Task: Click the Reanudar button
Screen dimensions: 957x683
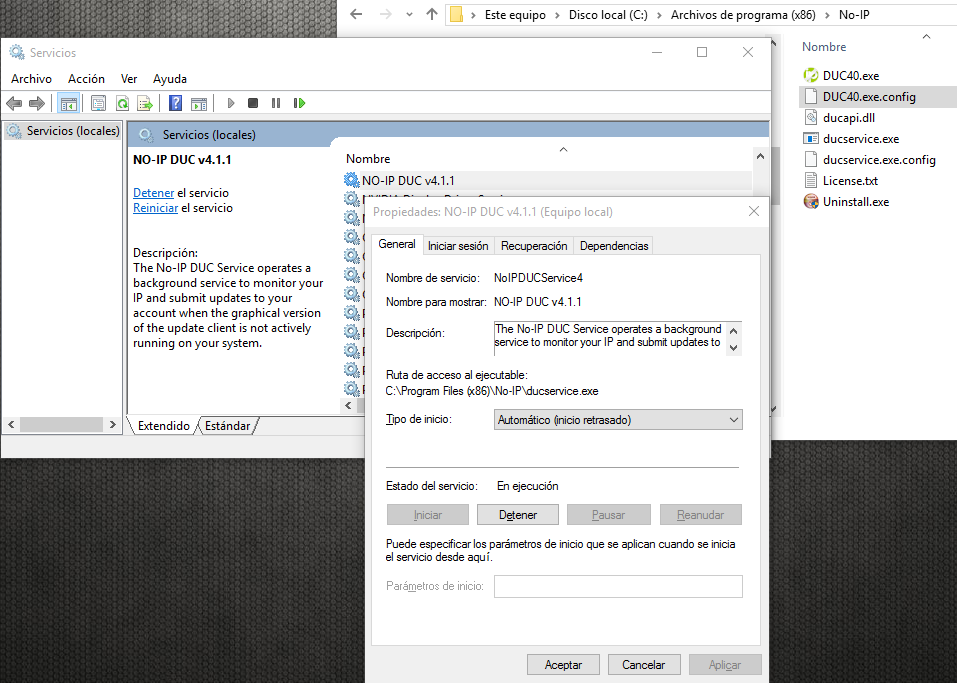Action: tap(701, 515)
